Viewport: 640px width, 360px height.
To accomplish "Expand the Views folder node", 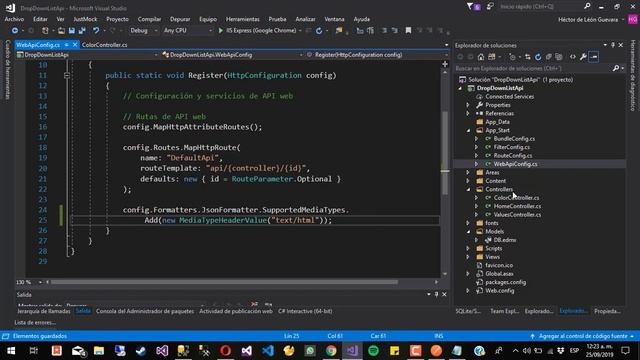I will 469,257.
